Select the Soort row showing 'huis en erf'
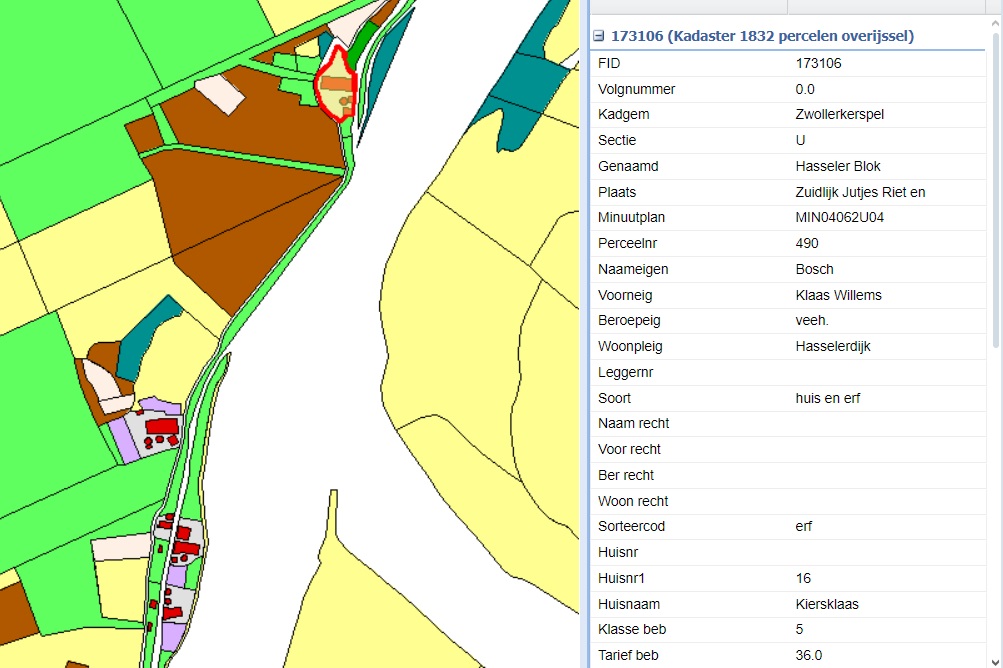1003x668 pixels. point(787,398)
